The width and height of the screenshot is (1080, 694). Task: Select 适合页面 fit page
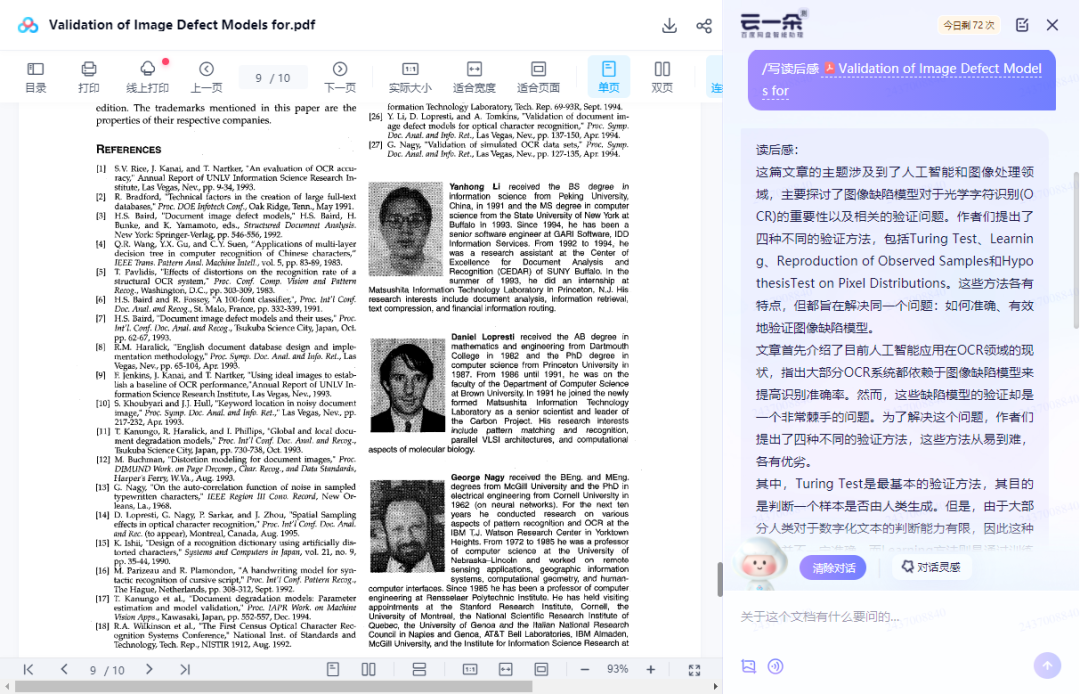point(538,77)
